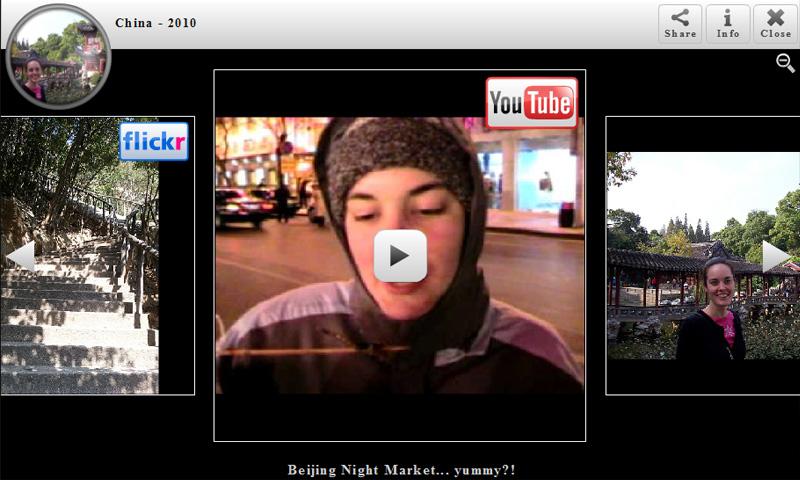Click the Share icon in header
The height and width of the screenshot is (480, 800).
(x=680, y=24)
